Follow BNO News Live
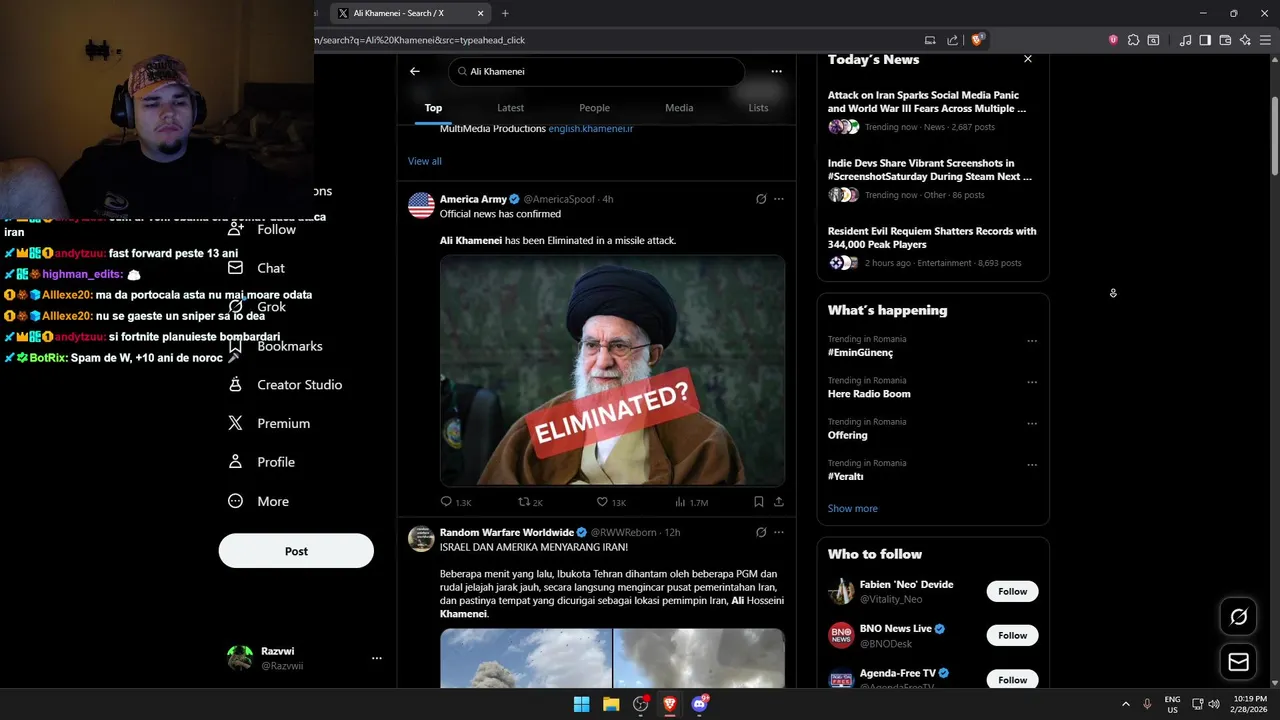 click(x=1012, y=635)
